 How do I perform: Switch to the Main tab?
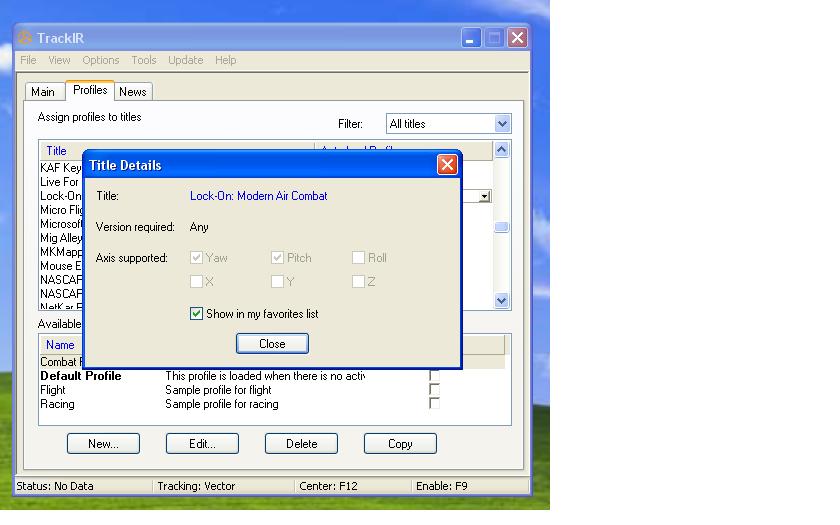(43, 92)
